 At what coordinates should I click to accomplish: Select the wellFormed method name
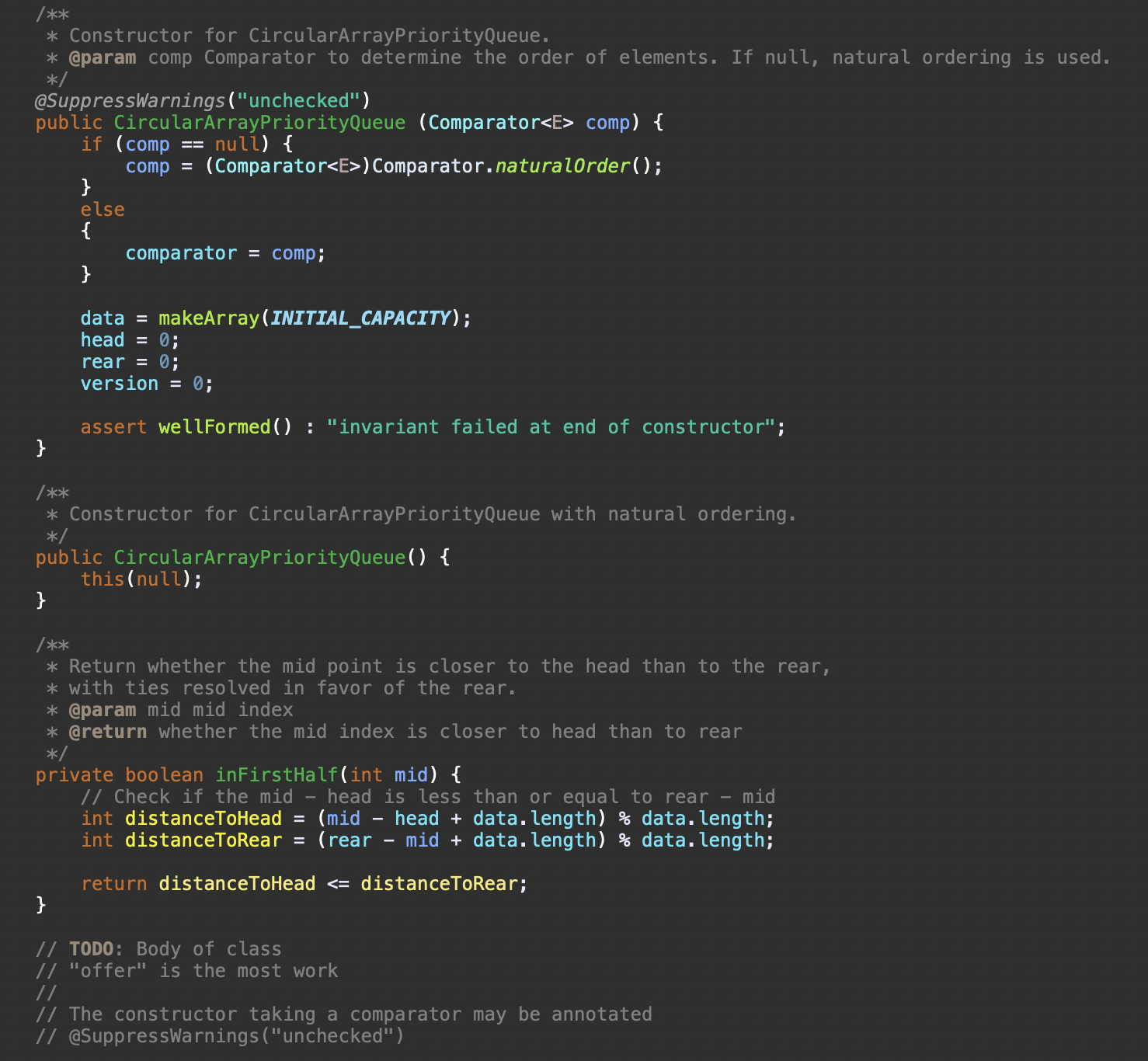point(214,426)
